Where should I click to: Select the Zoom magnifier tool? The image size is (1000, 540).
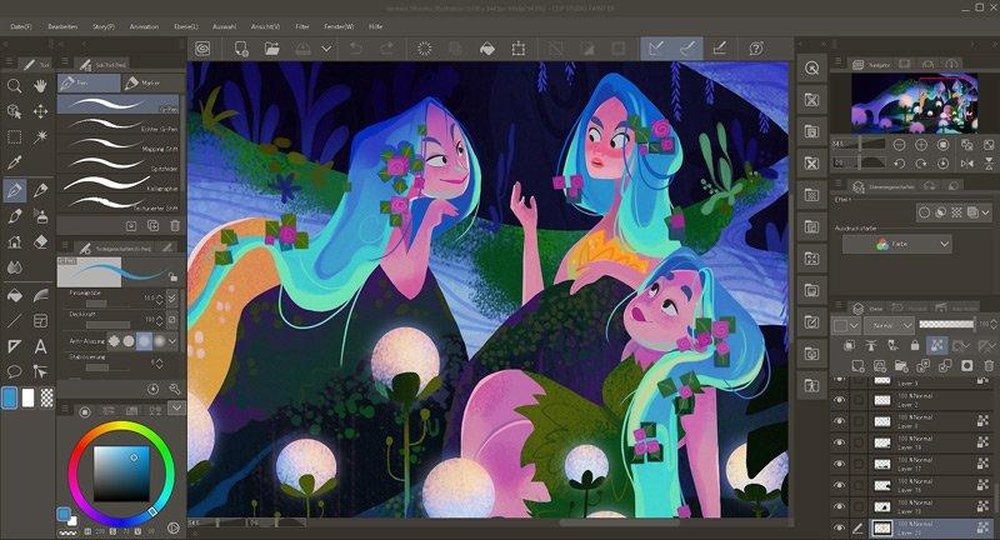tap(14, 85)
